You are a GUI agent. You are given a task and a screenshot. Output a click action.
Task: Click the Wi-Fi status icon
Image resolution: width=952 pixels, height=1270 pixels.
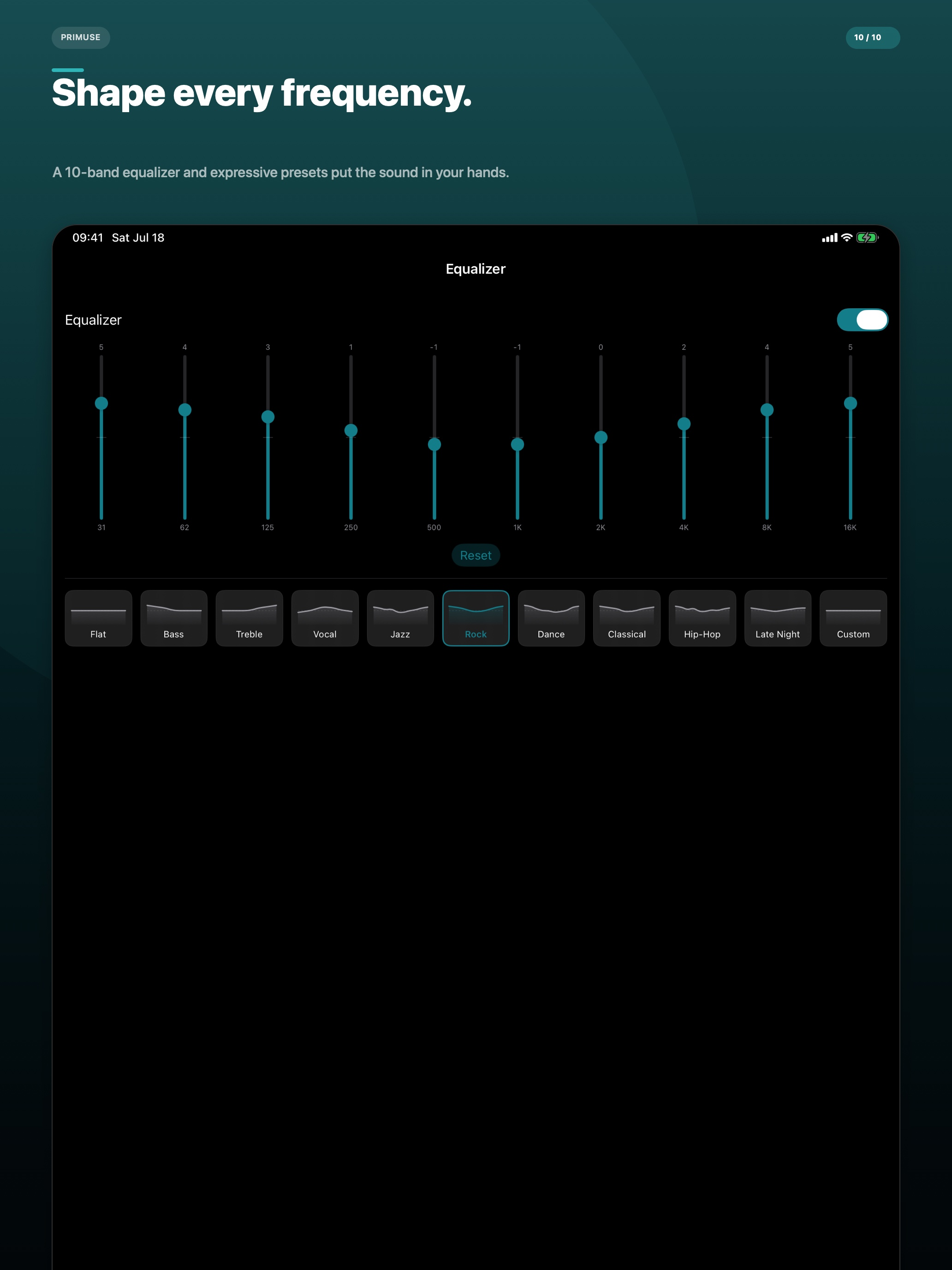[846, 238]
